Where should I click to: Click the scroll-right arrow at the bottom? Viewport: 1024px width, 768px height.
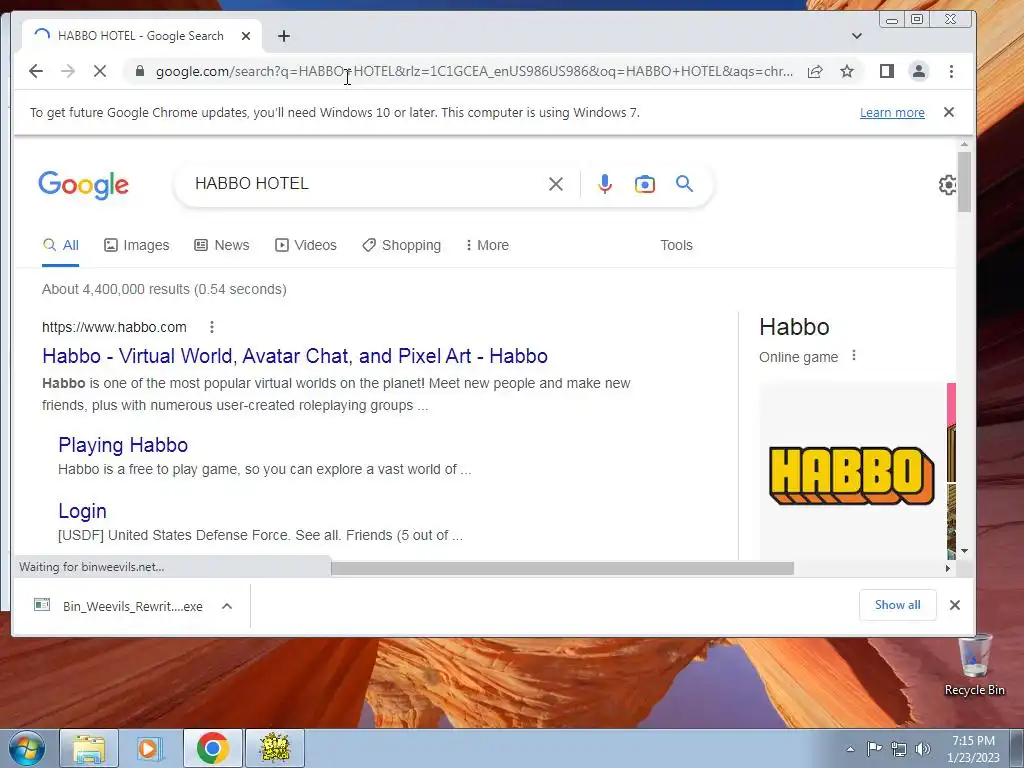pos(948,569)
